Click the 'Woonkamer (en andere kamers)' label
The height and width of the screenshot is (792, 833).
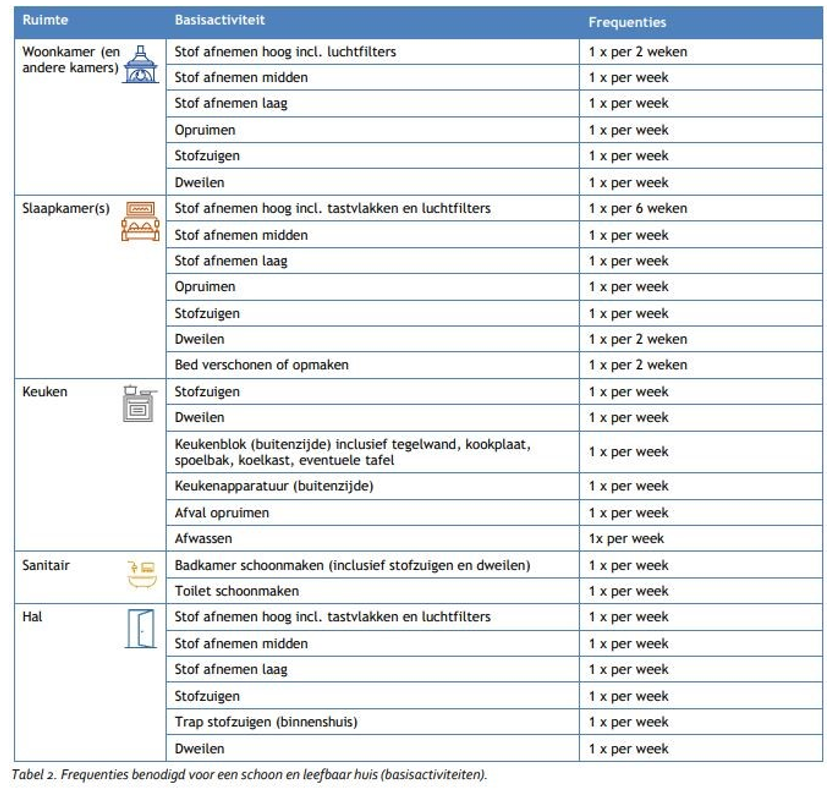[70, 59]
